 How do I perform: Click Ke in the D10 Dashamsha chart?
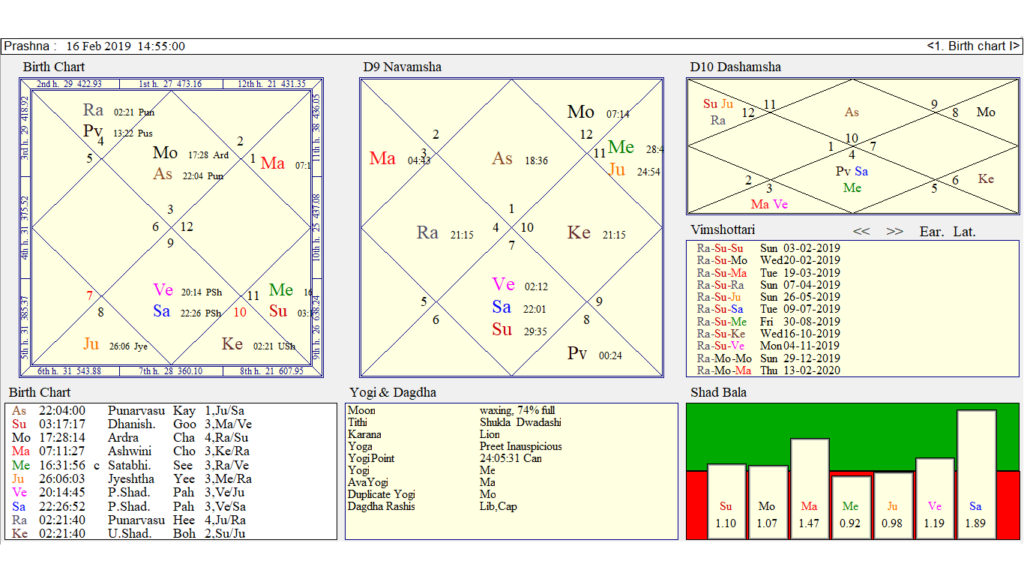[986, 179]
